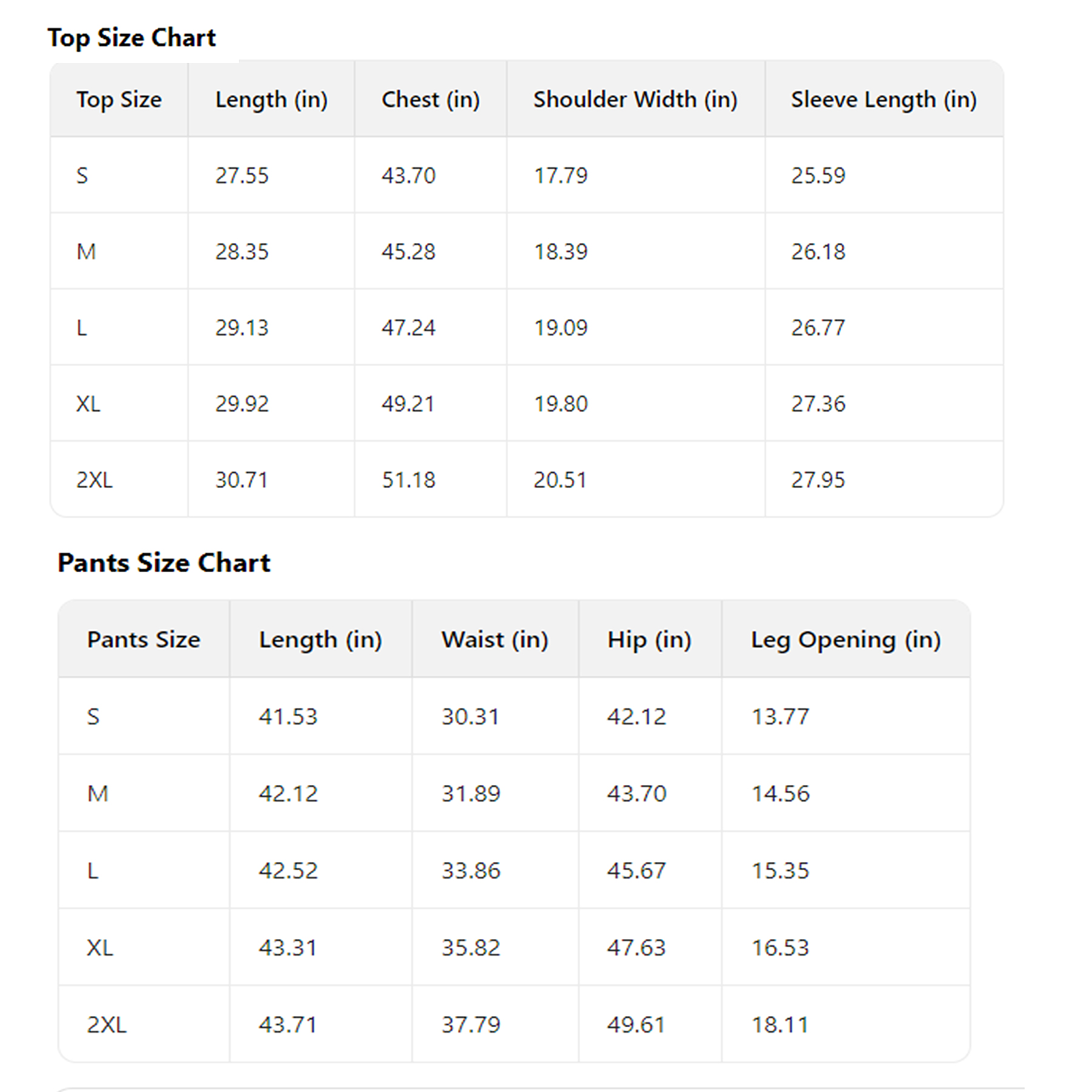Image resolution: width=1092 pixels, height=1092 pixels.
Task: Select the 27.95 sleeve length cell
Action: point(818,480)
